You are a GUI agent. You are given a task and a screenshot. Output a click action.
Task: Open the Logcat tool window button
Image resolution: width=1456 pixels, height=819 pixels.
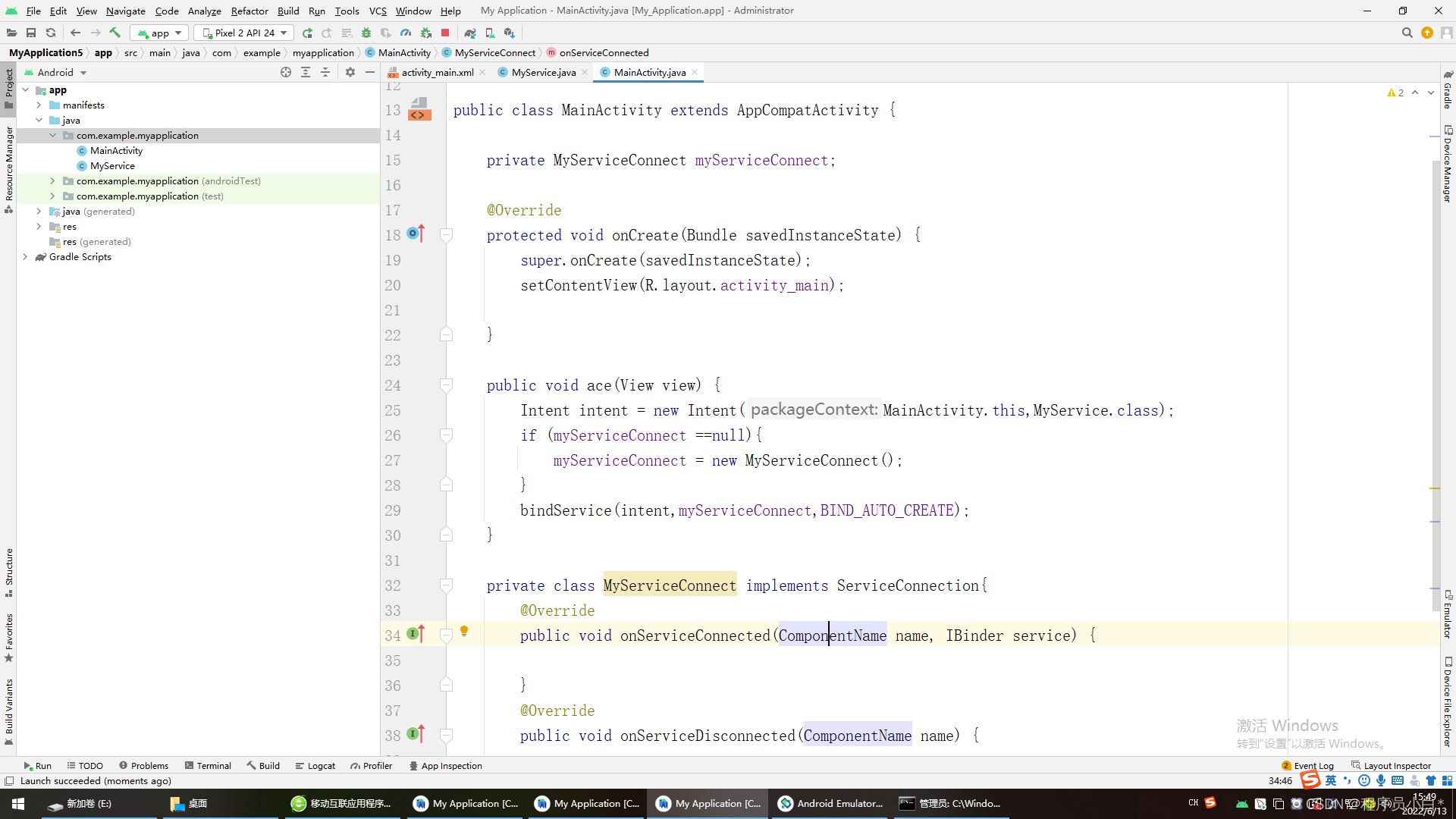pos(315,765)
